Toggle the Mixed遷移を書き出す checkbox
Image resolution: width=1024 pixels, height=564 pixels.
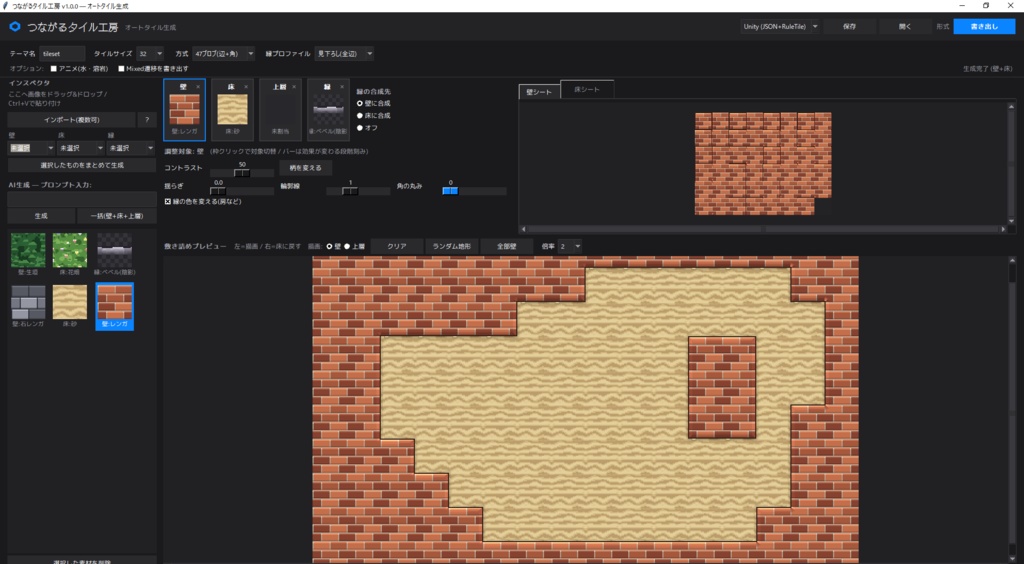point(121,69)
